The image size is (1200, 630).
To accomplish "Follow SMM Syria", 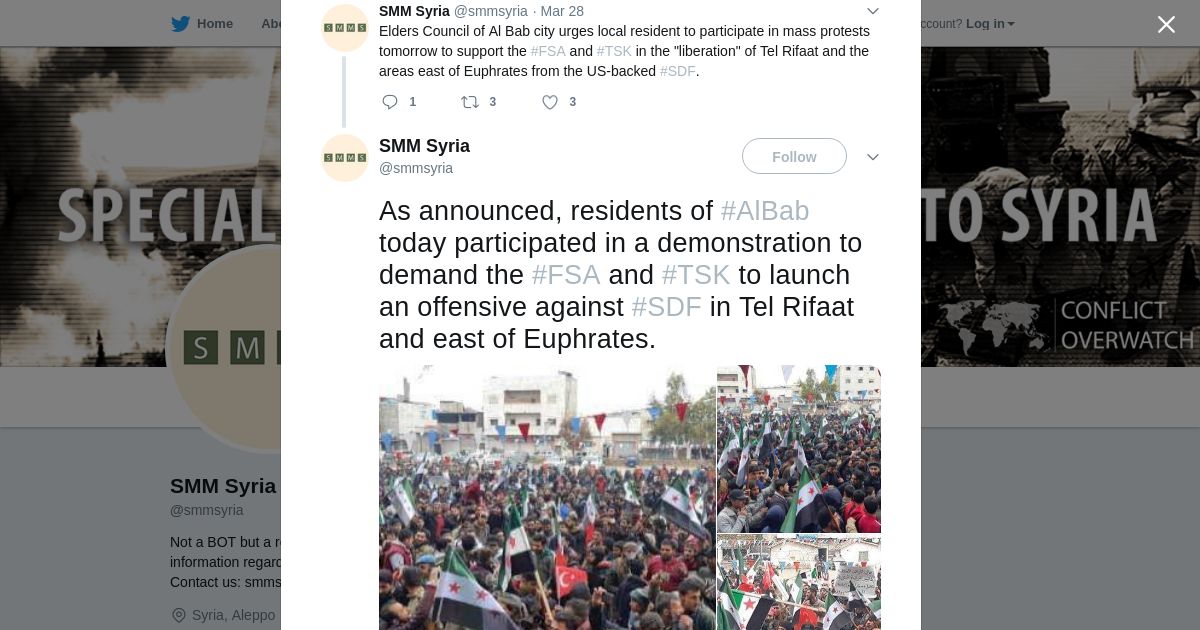I will click(x=794, y=157).
